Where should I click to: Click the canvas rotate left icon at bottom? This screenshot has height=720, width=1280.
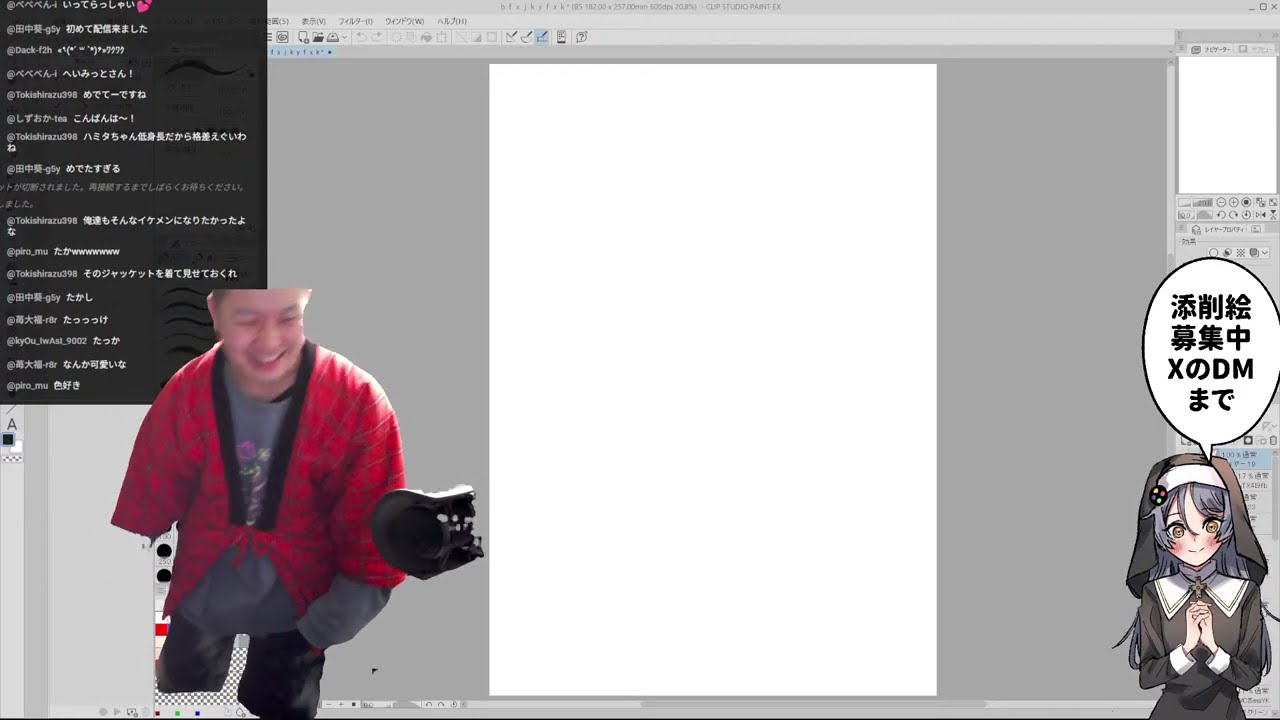click(428, 704)
